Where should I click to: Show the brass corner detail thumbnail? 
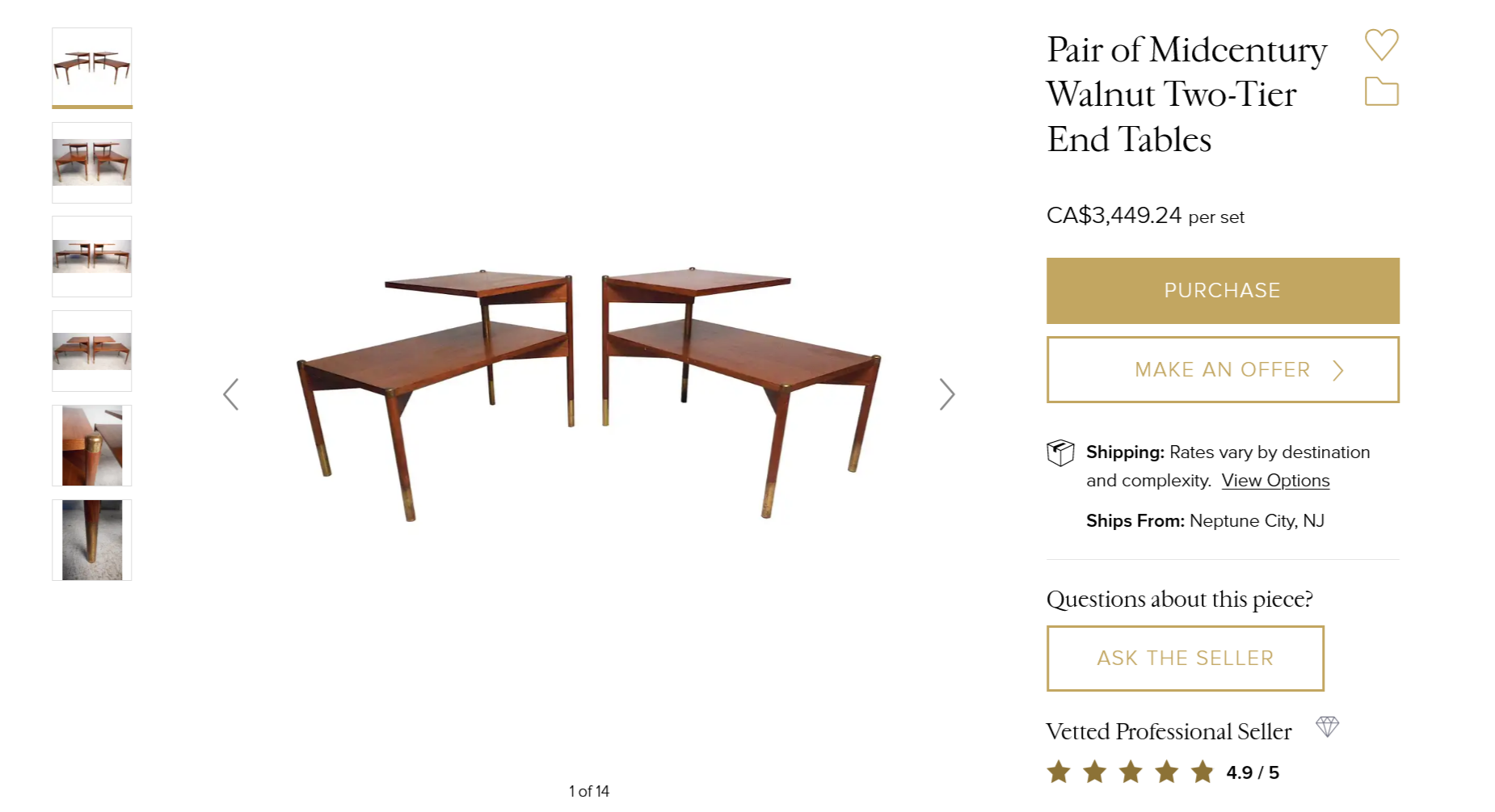[x=92, y=445]
